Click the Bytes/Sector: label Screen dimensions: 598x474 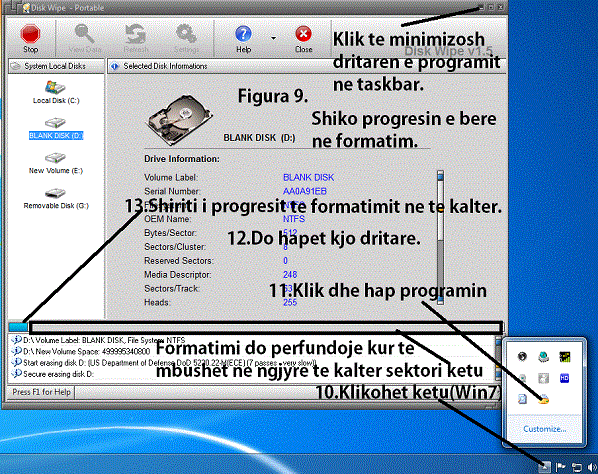coord(170,233)
